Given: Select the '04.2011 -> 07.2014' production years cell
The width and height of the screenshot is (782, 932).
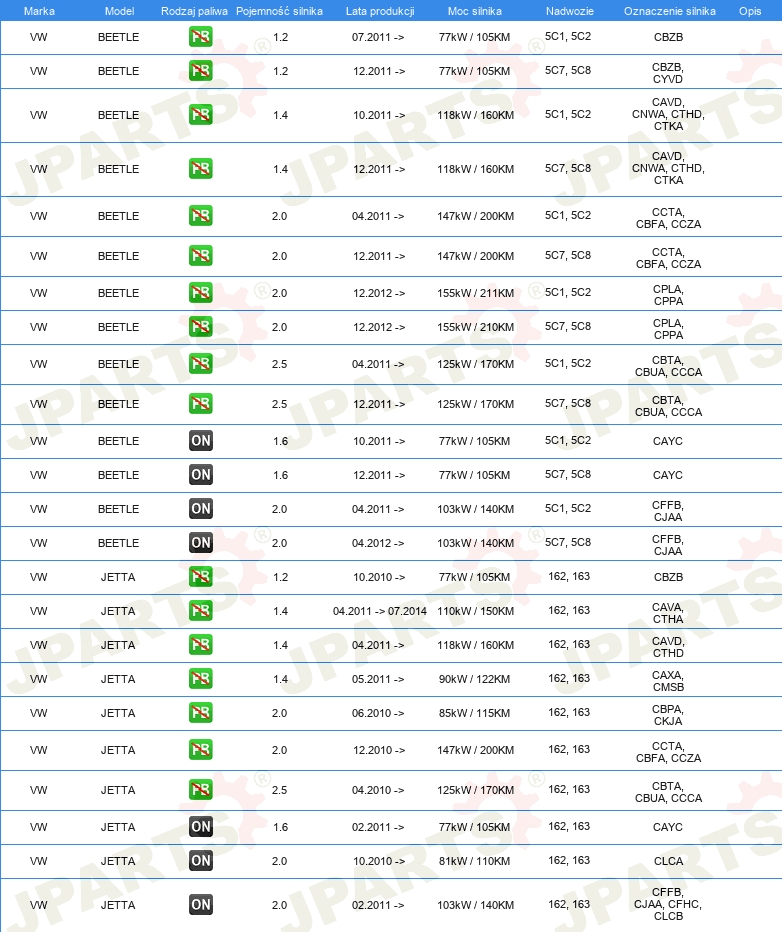Looking at the screenshot, I should 380,611.
